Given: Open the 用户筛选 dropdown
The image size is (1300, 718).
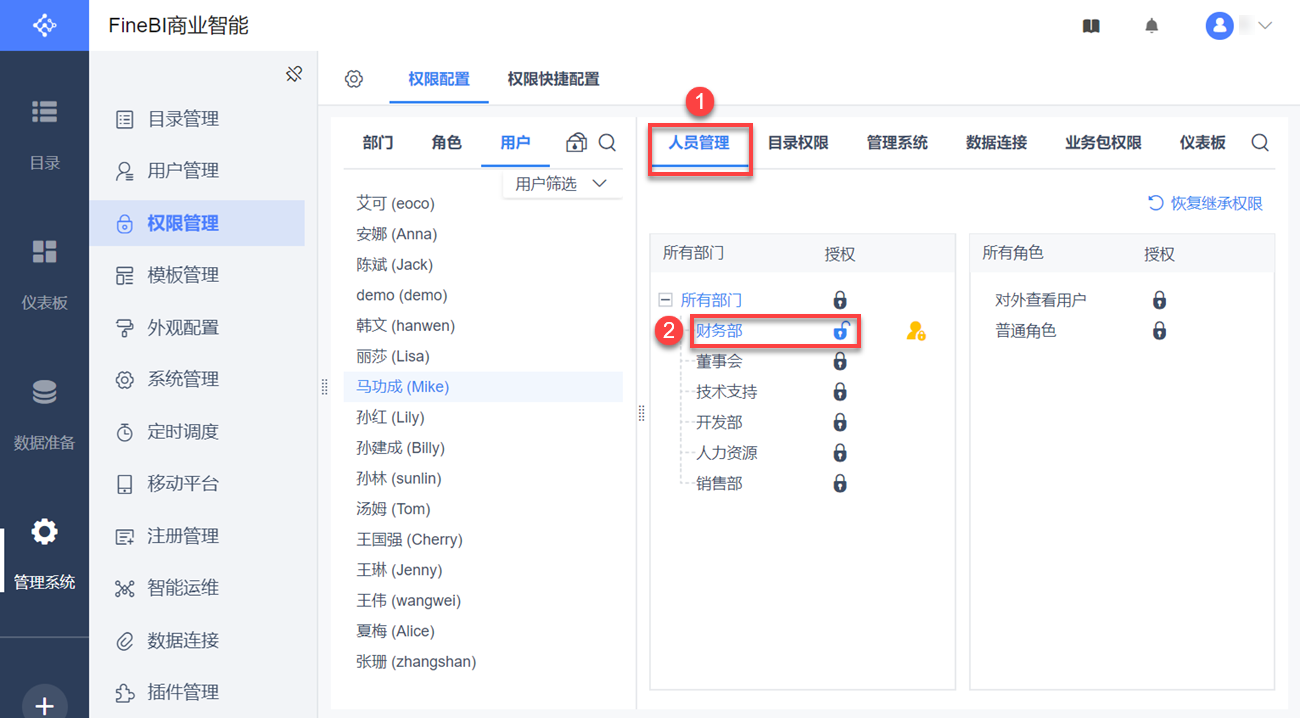Looking at the screenshot, I should (x=561, y=184).
